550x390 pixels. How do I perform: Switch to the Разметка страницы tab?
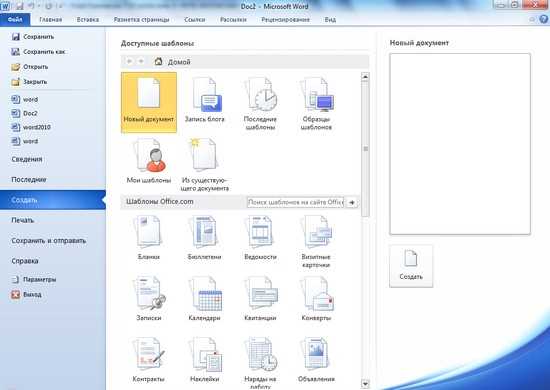141,20
